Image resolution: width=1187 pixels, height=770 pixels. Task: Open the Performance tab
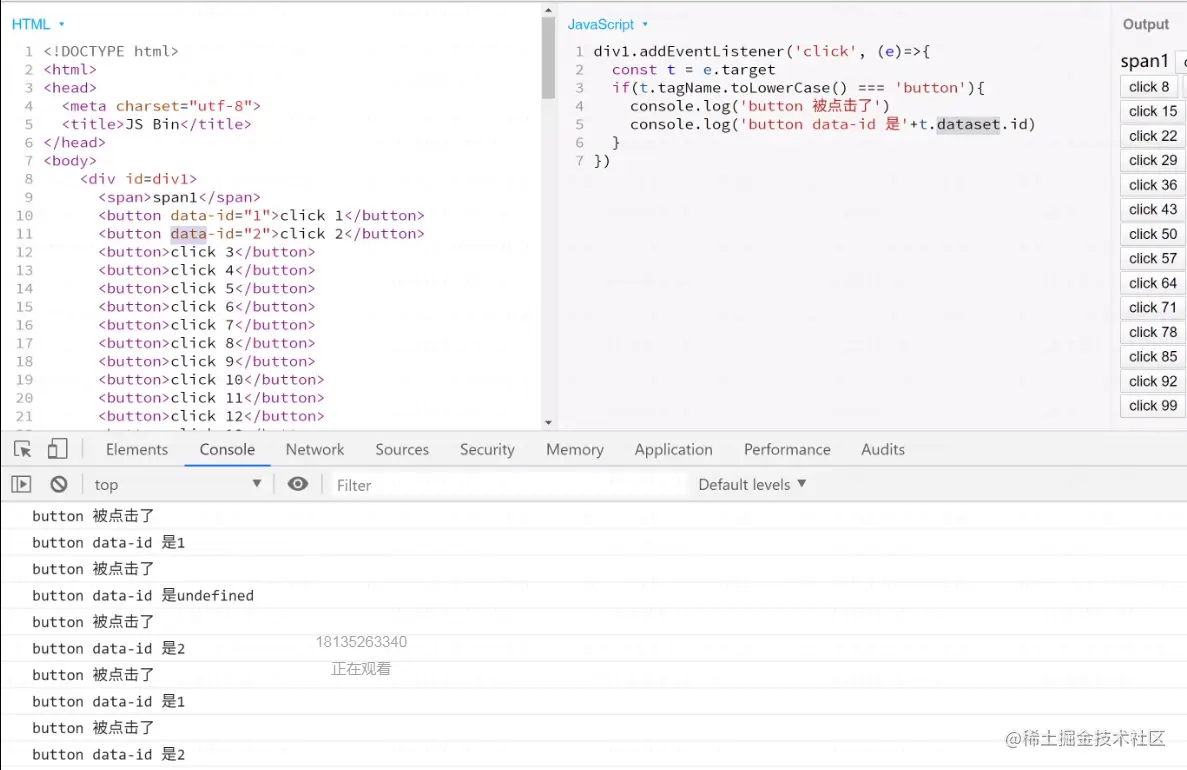pos(787,449)
